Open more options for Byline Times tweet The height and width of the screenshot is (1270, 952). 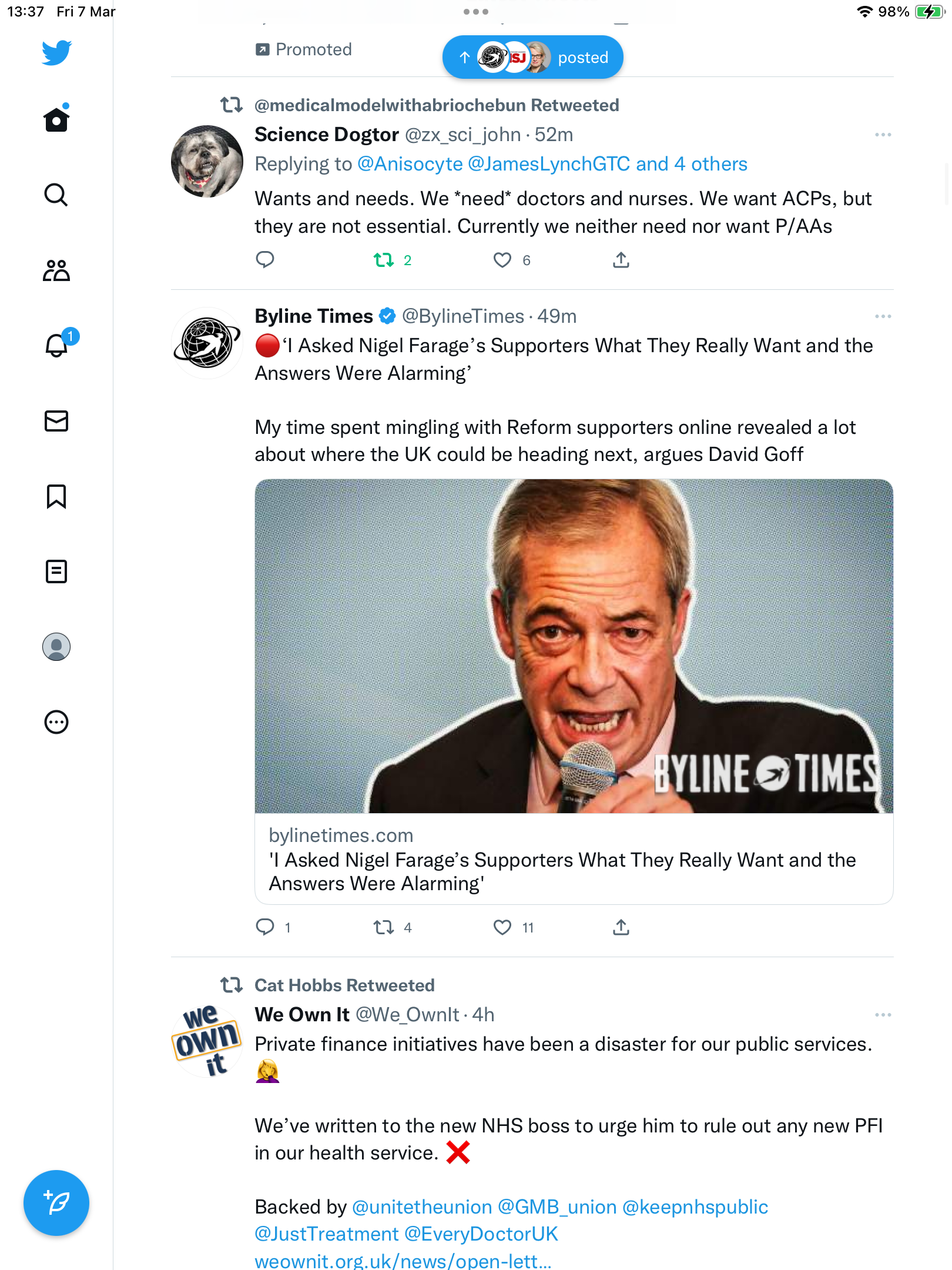(883, 317)
